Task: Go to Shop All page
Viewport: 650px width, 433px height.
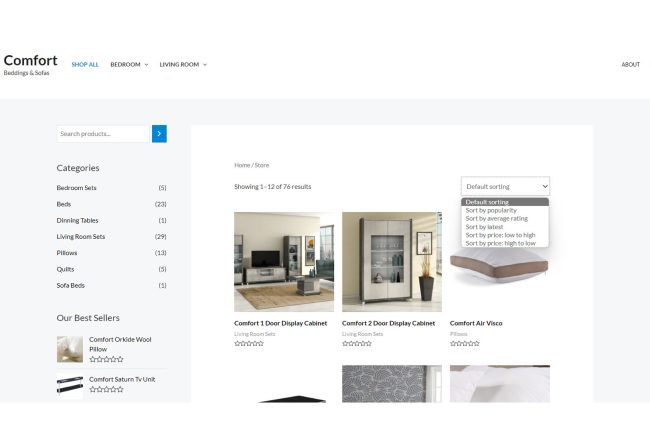Action: coord(85,65)
